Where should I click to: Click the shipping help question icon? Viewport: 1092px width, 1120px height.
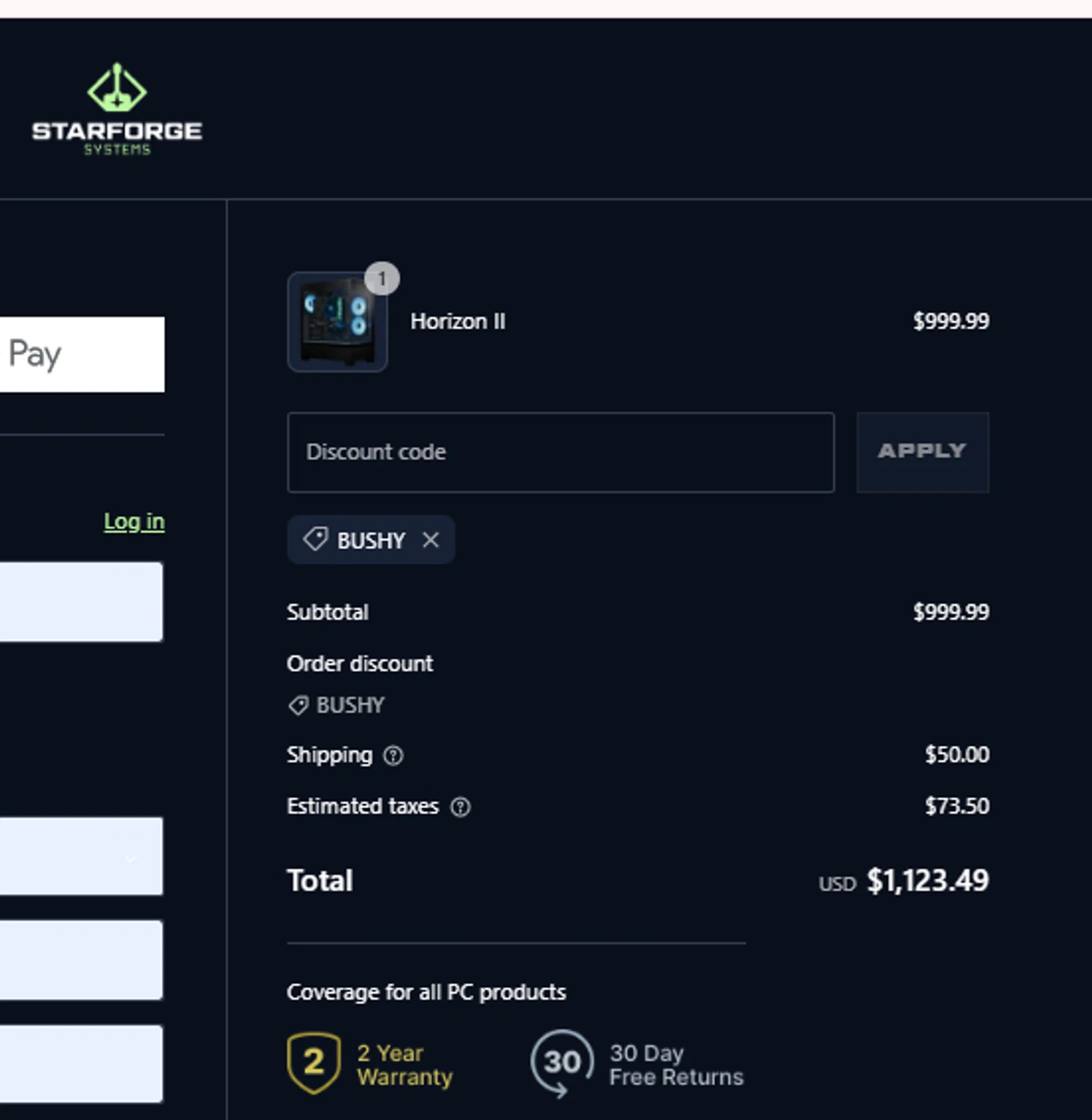(393, 756)
